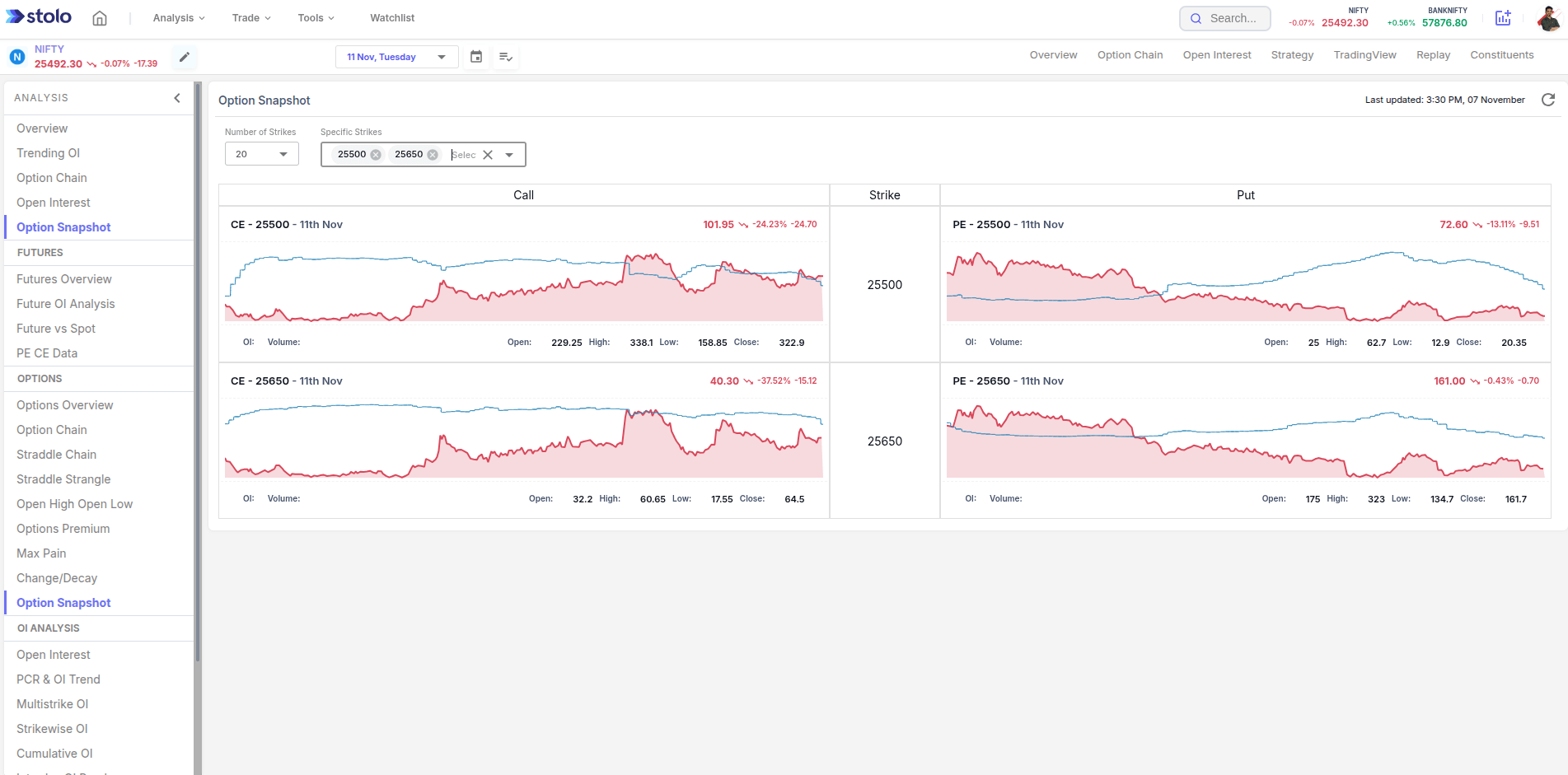Switch to the Option Chain tab
The width and height of the screenshot is (1568, 775).
(1130, 54)
